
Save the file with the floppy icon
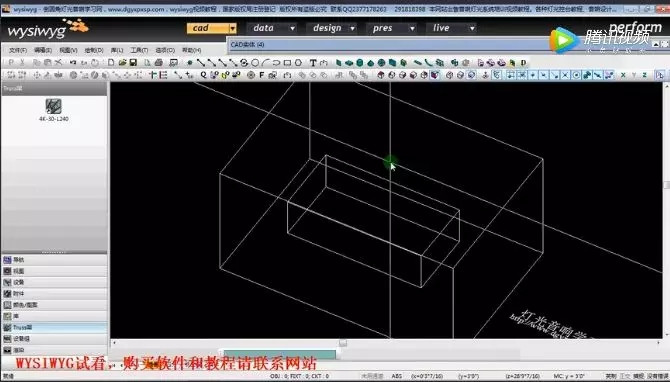point(133,63)
